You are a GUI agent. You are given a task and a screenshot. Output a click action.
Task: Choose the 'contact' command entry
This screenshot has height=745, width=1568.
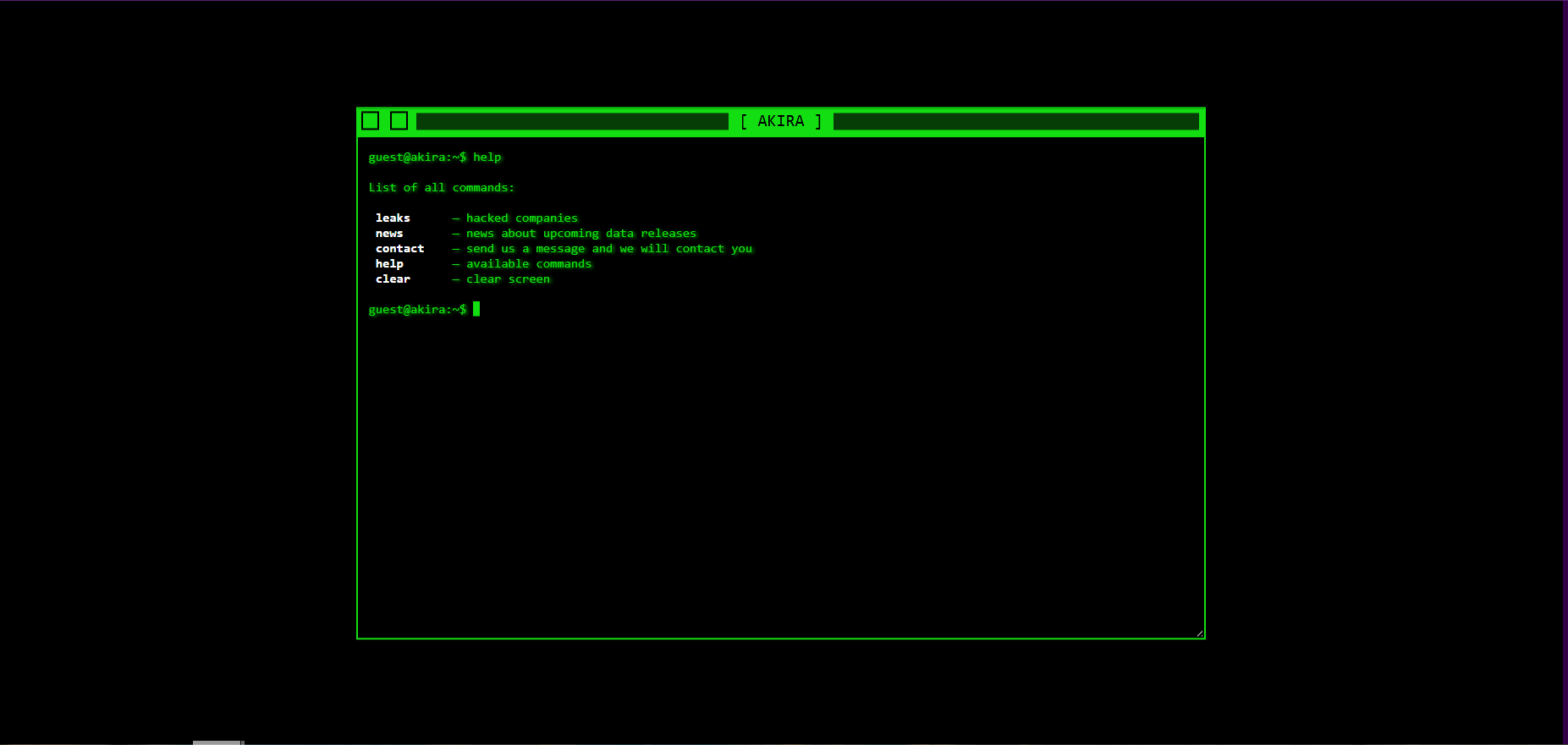[399, 249]
